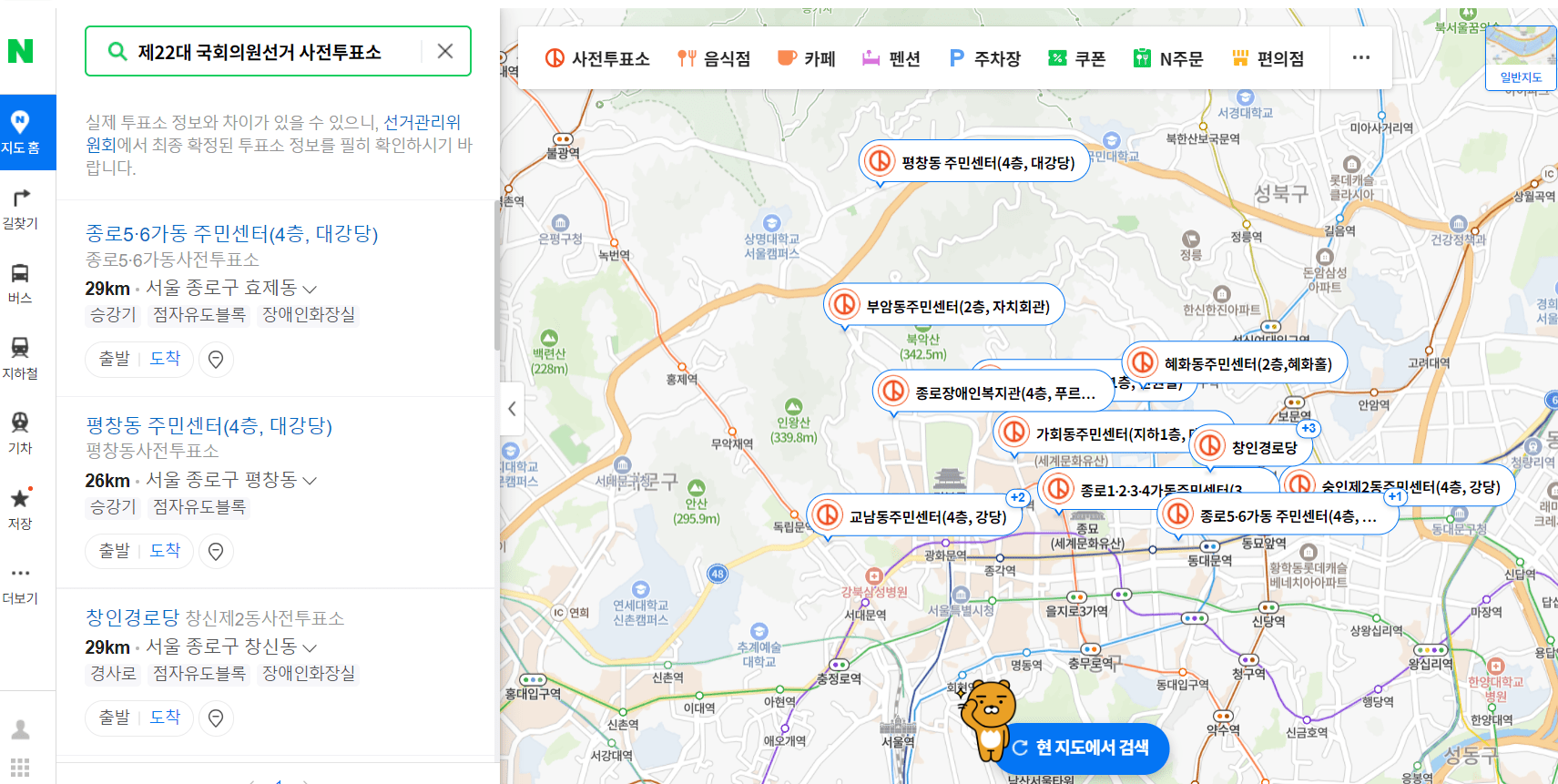This screenshot has height=784, width=1558.
Task: Click location pin icon for 창인경로당
Action: [x=216, y=718]
